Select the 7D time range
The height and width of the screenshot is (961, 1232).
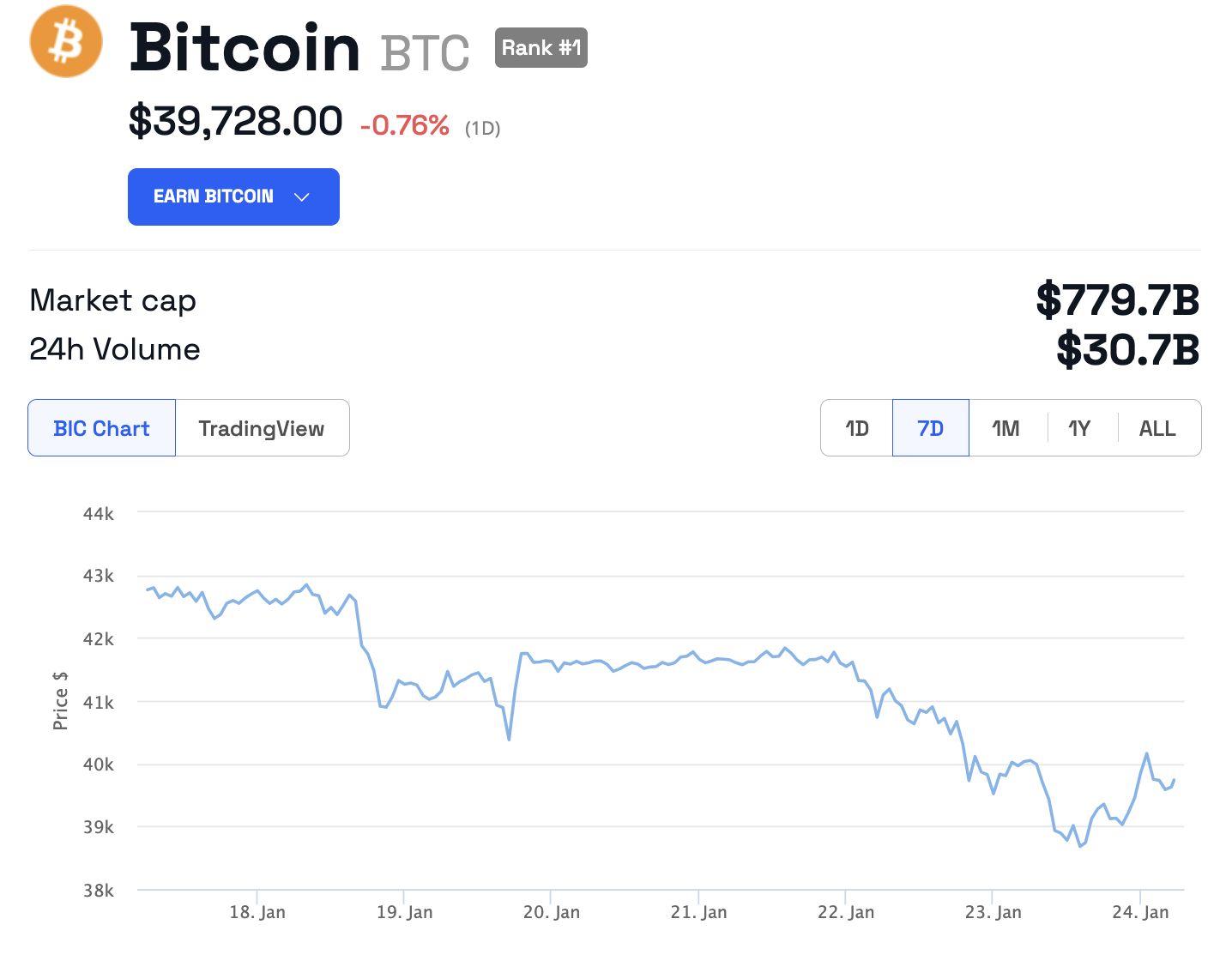(931, 428)
